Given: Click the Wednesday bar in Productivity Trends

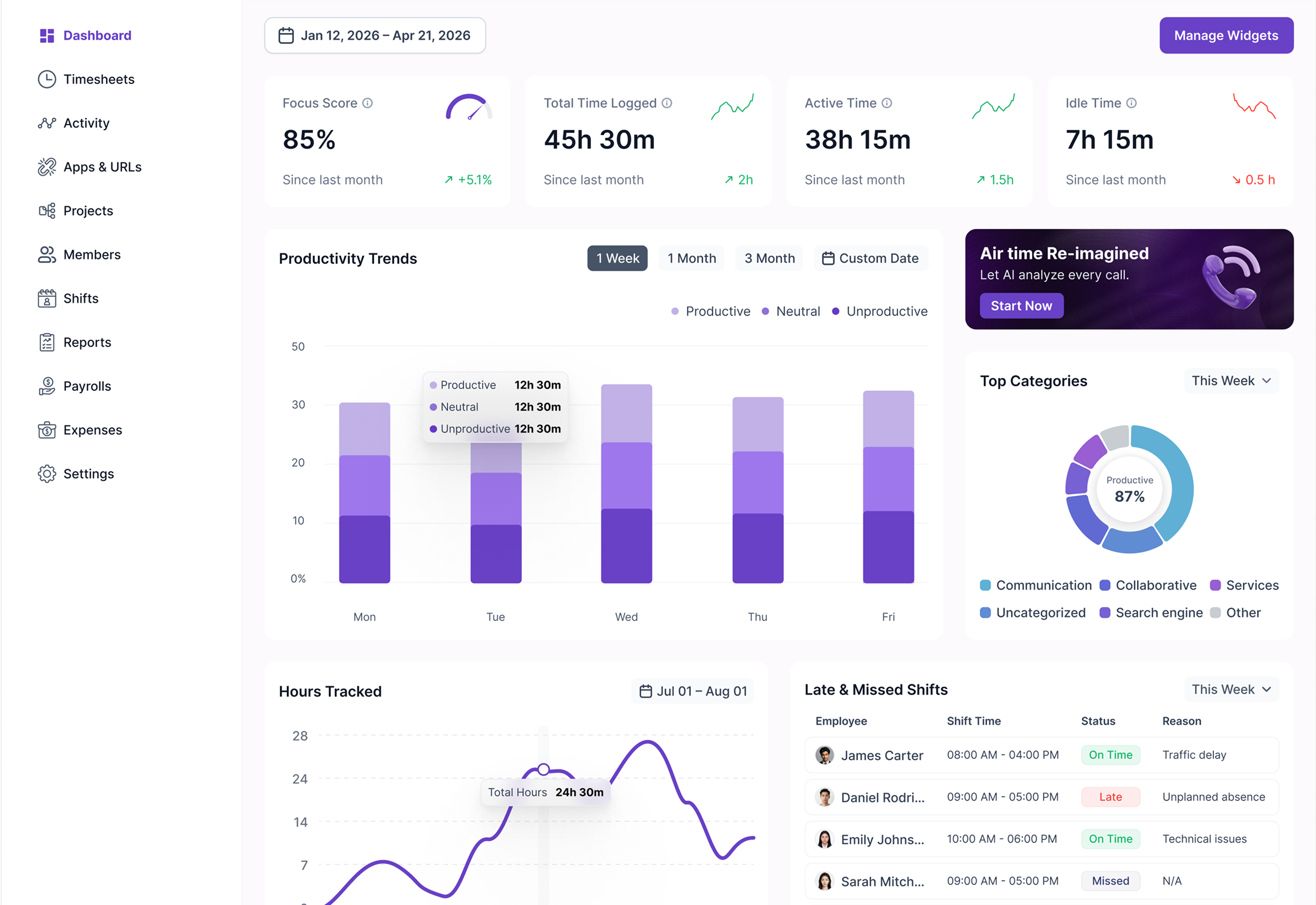Looking at the screenshot, I should (626, 484).
